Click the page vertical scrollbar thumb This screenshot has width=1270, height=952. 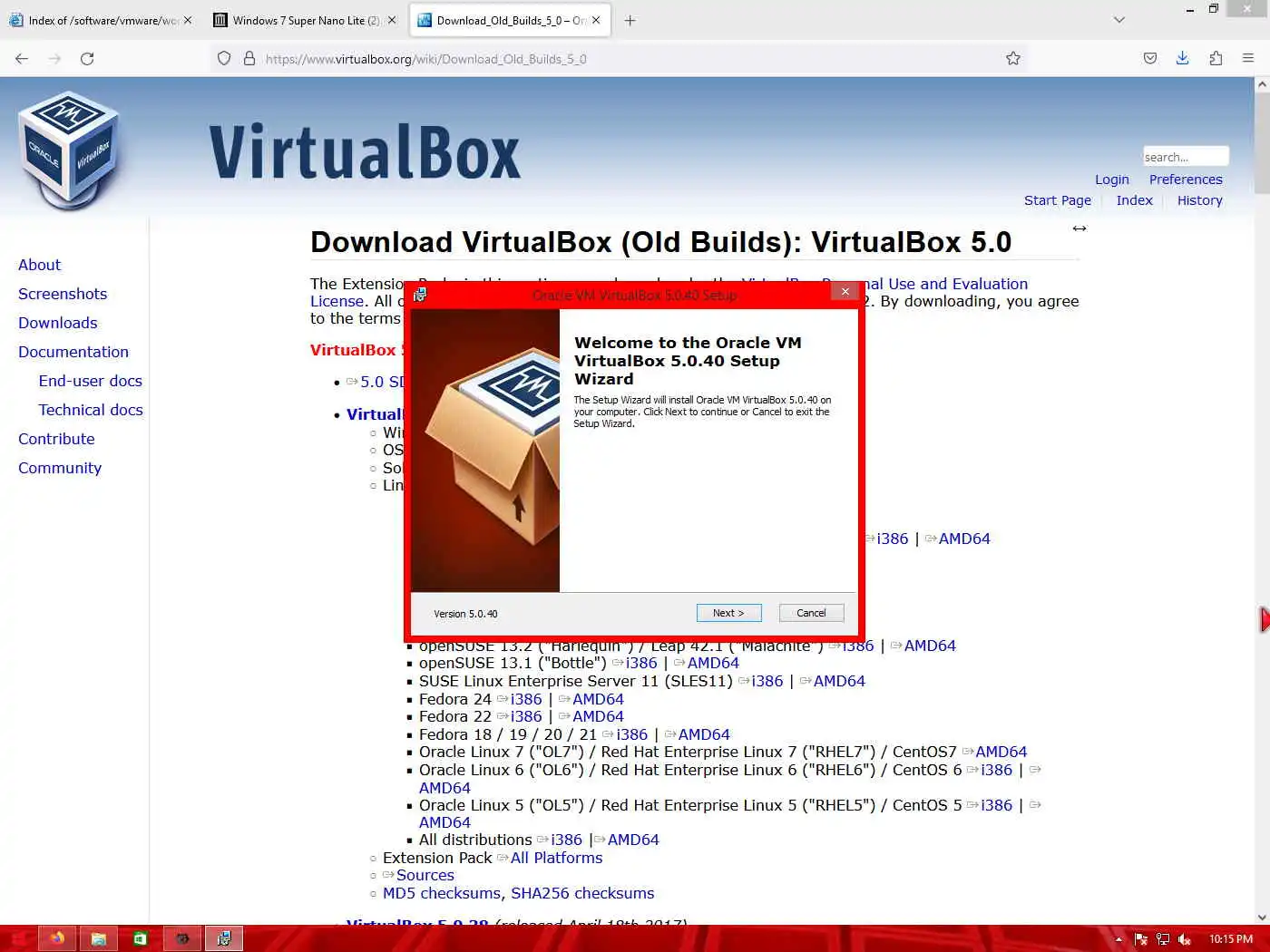[x=1262, y=143]
